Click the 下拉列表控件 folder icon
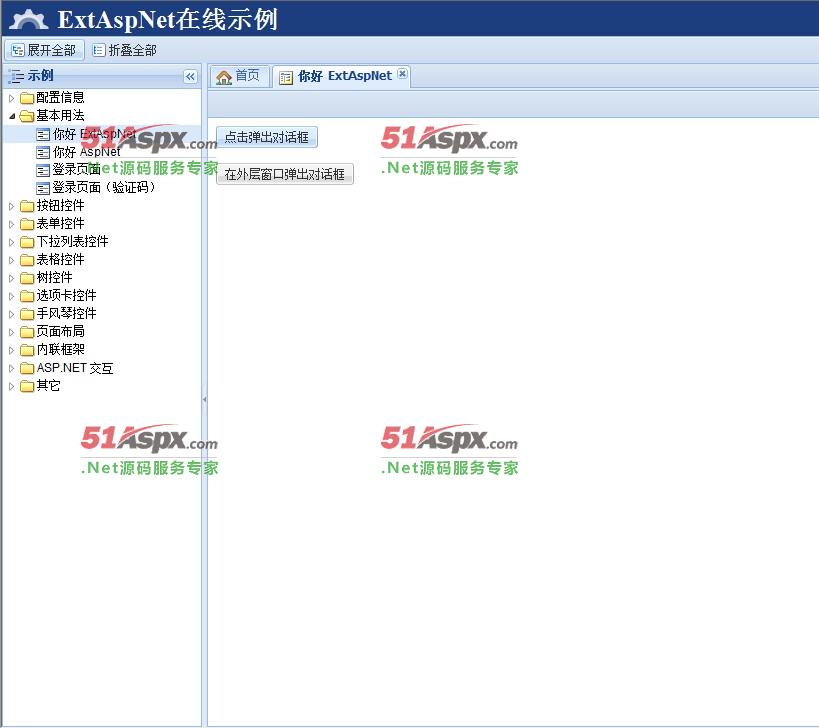 (x=27, y=242)
